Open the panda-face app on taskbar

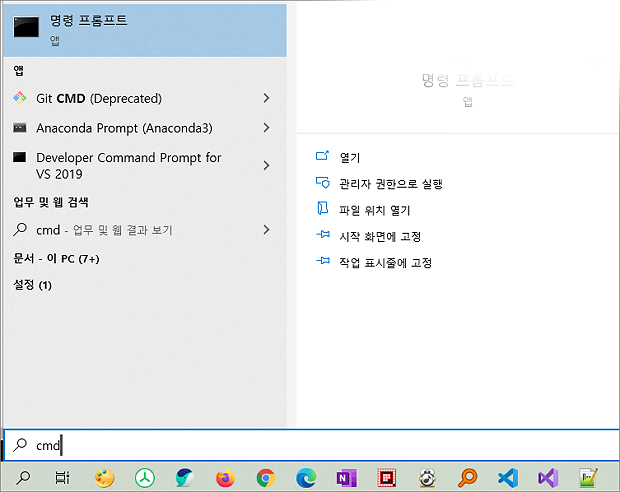(427, 478)
